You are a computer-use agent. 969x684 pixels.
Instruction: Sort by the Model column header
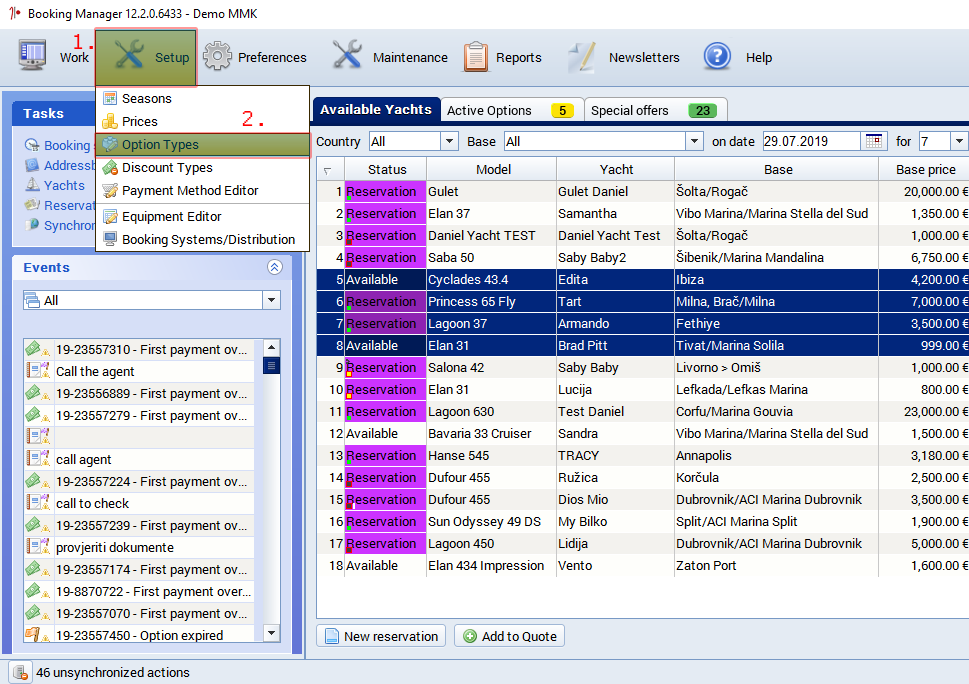tap(493, 169)
